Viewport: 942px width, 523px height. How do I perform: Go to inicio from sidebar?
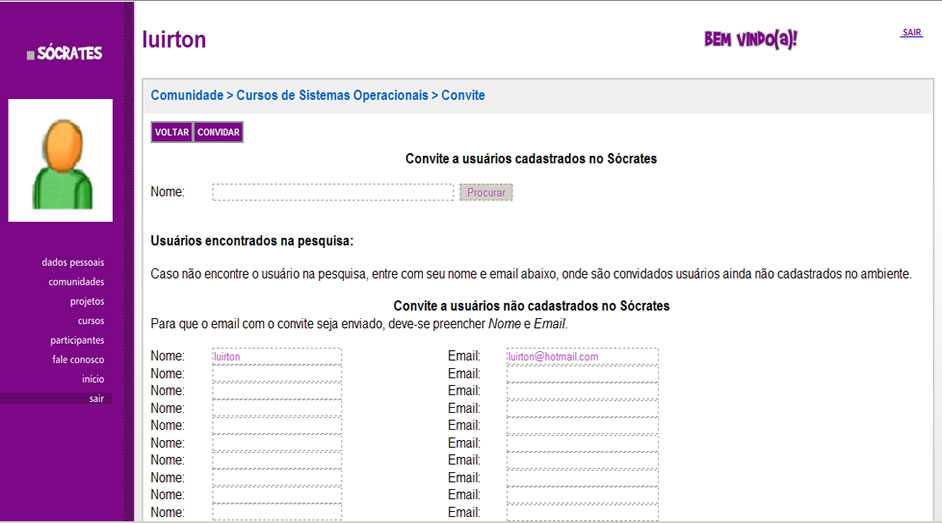[93, 379]
